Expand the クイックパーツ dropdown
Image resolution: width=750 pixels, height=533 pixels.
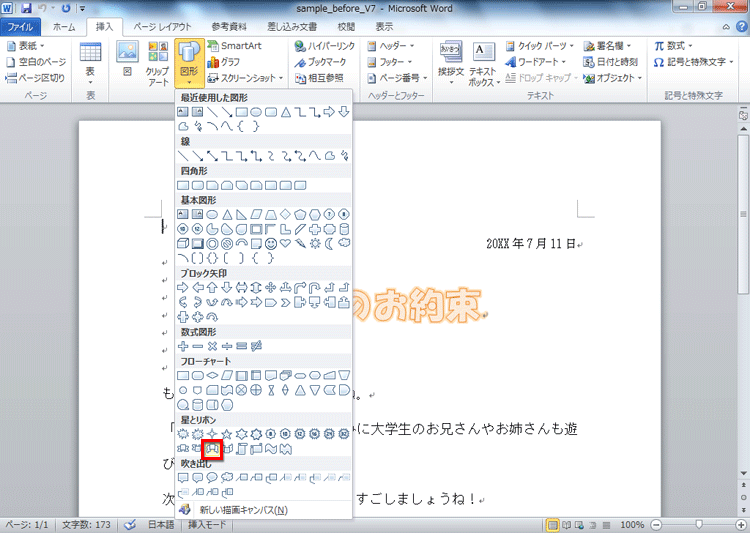[x=540, y=46]
